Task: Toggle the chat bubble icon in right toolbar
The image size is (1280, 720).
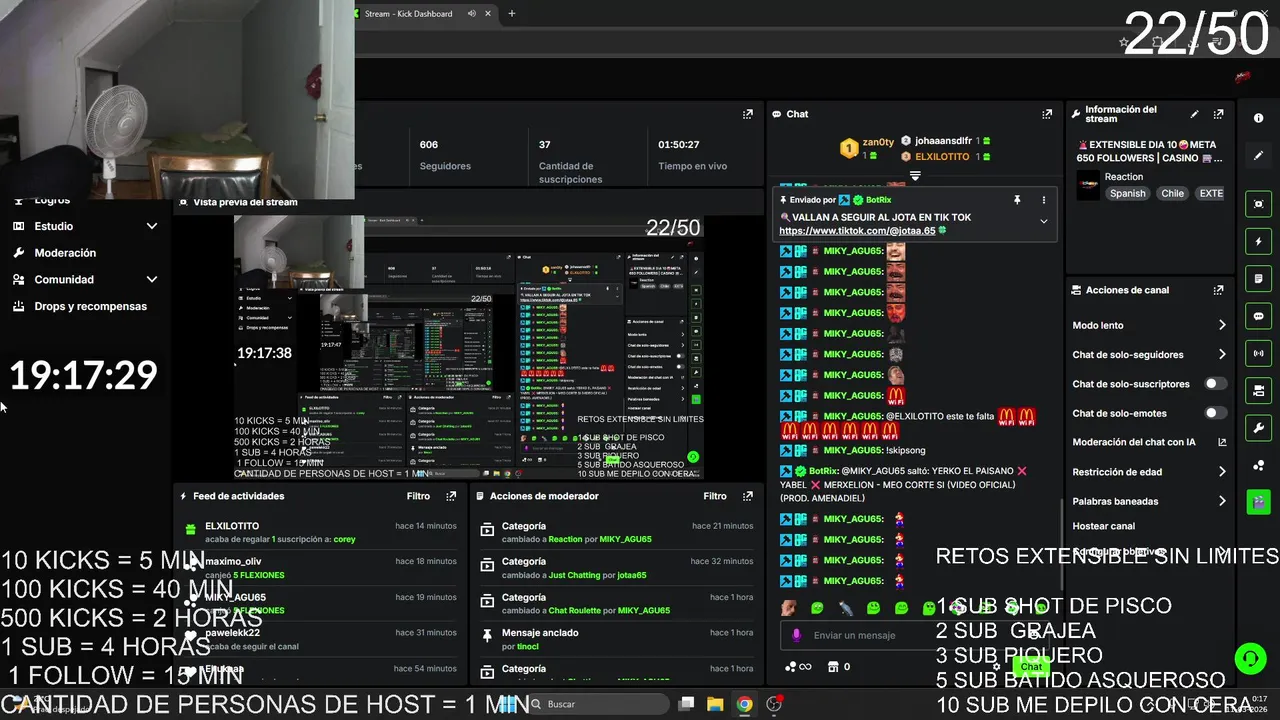Action: point(1258,316)
